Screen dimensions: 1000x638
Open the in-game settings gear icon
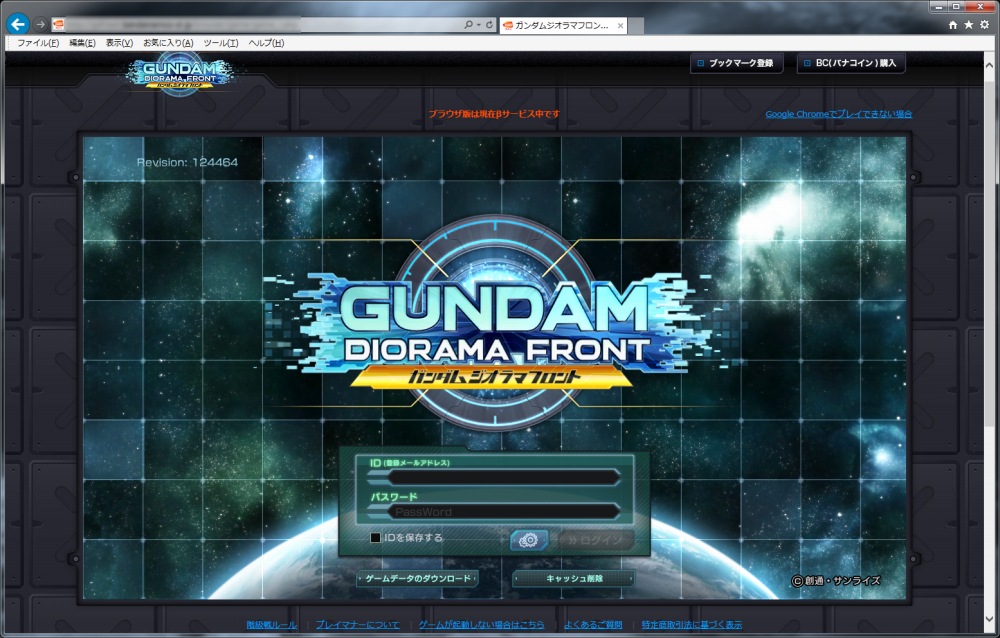[531, 539]
